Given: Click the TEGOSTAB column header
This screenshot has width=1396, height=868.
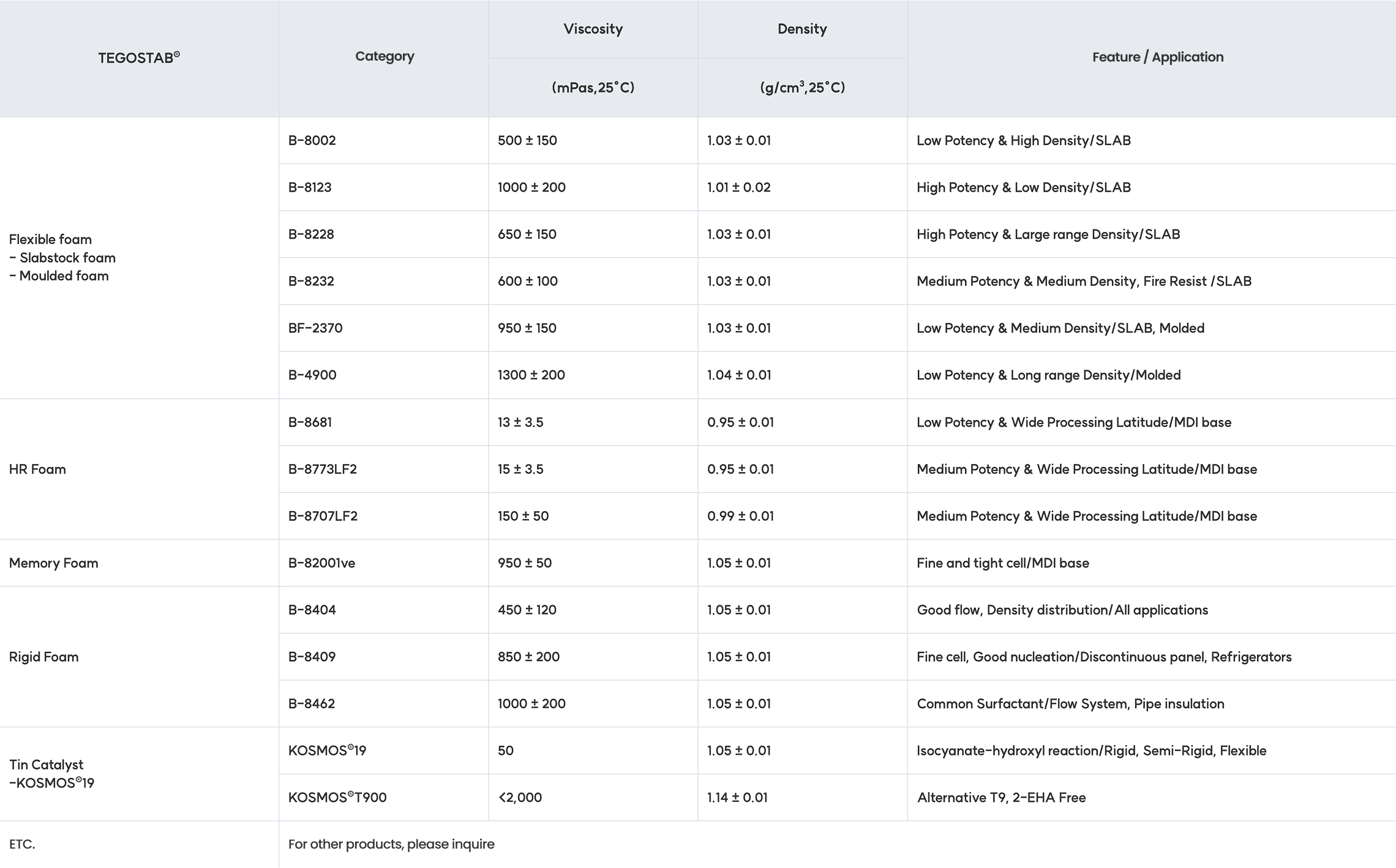Looking at the screenshot, I should click(139, 58).
